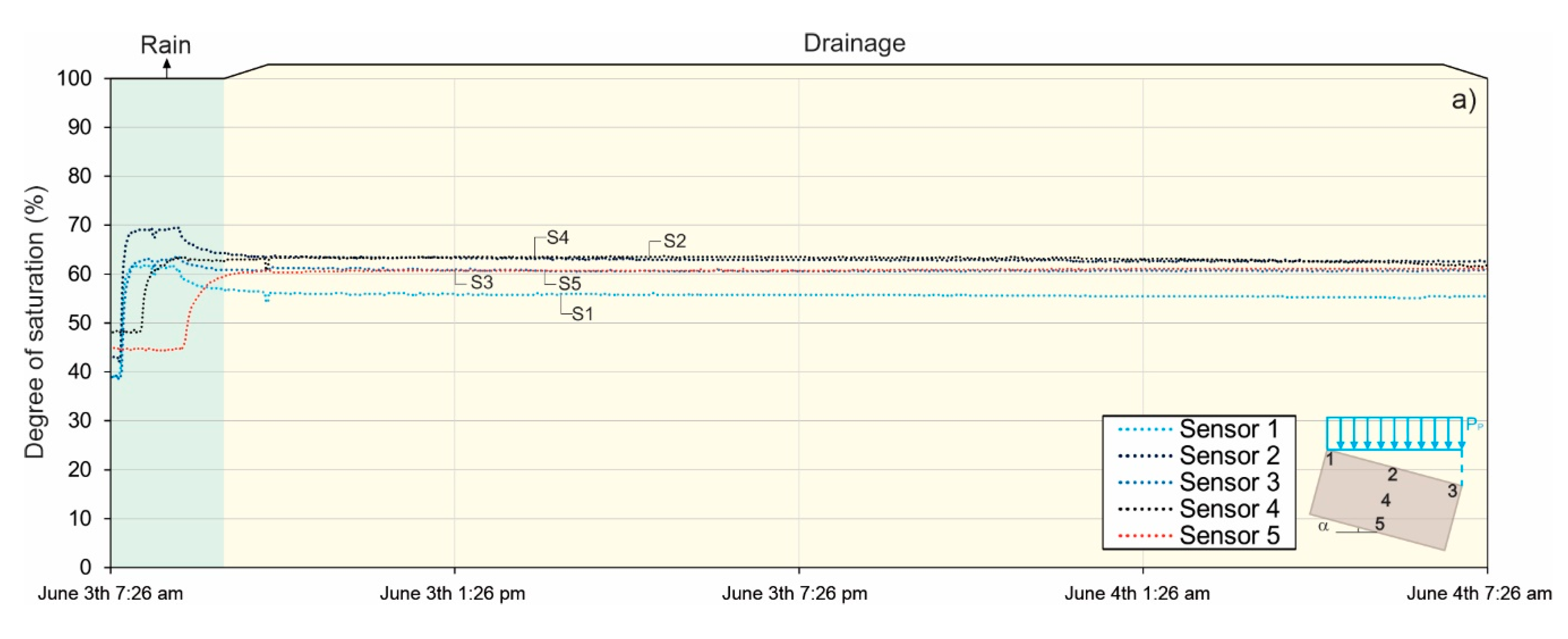Click the S4 curve annotation label

tap(557, 237)
